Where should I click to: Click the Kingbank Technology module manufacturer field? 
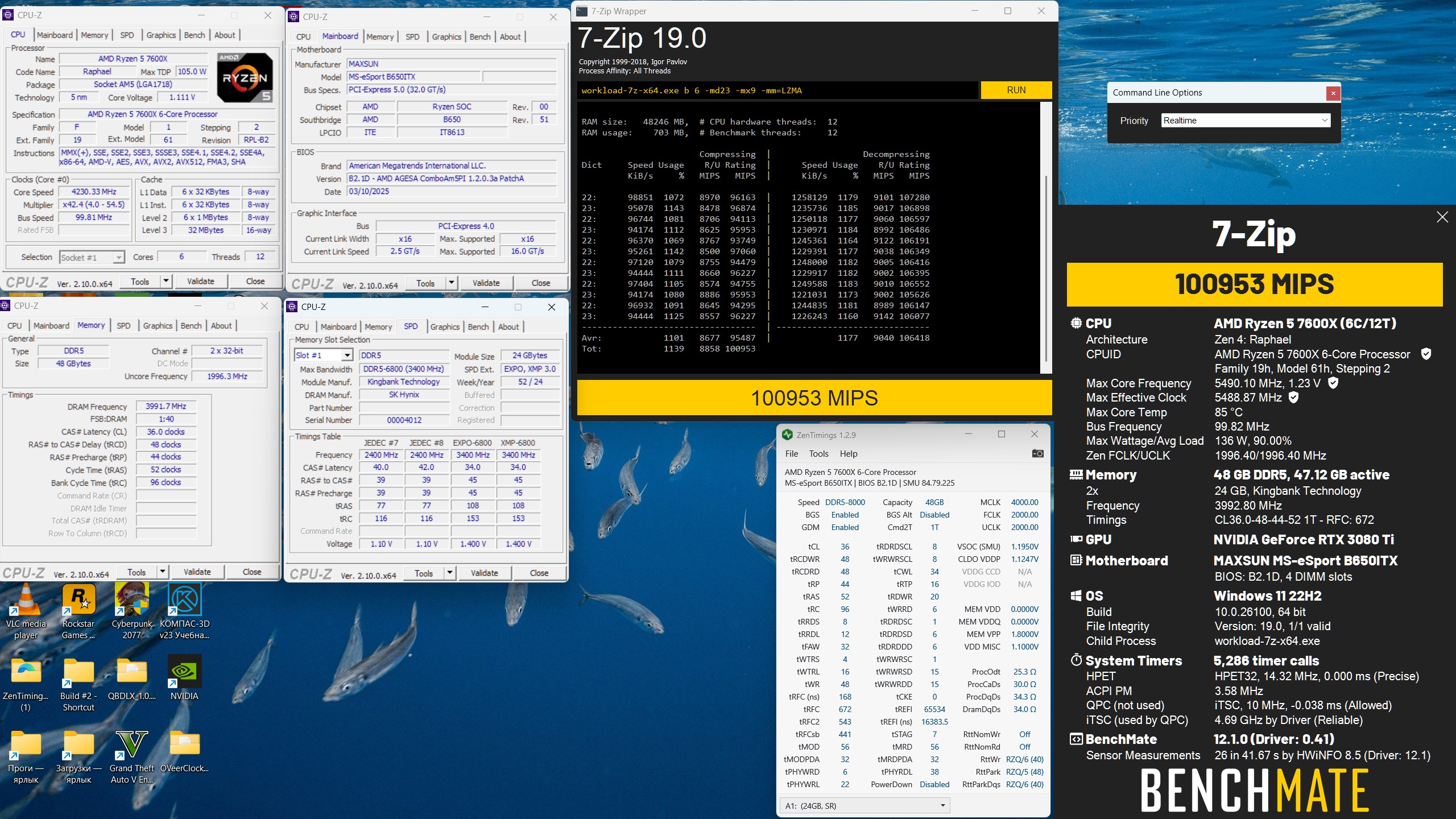(x=404, y=382)
